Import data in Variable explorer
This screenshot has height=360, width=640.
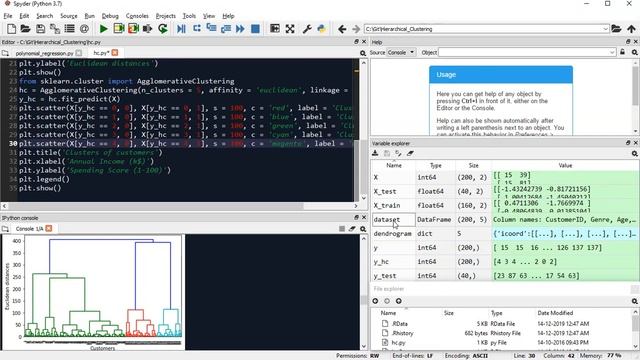375,153
